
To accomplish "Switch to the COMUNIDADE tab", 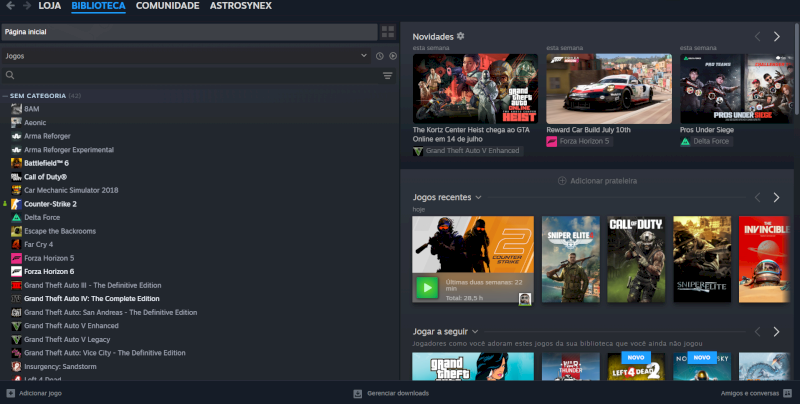I will (x=167, y=6).
